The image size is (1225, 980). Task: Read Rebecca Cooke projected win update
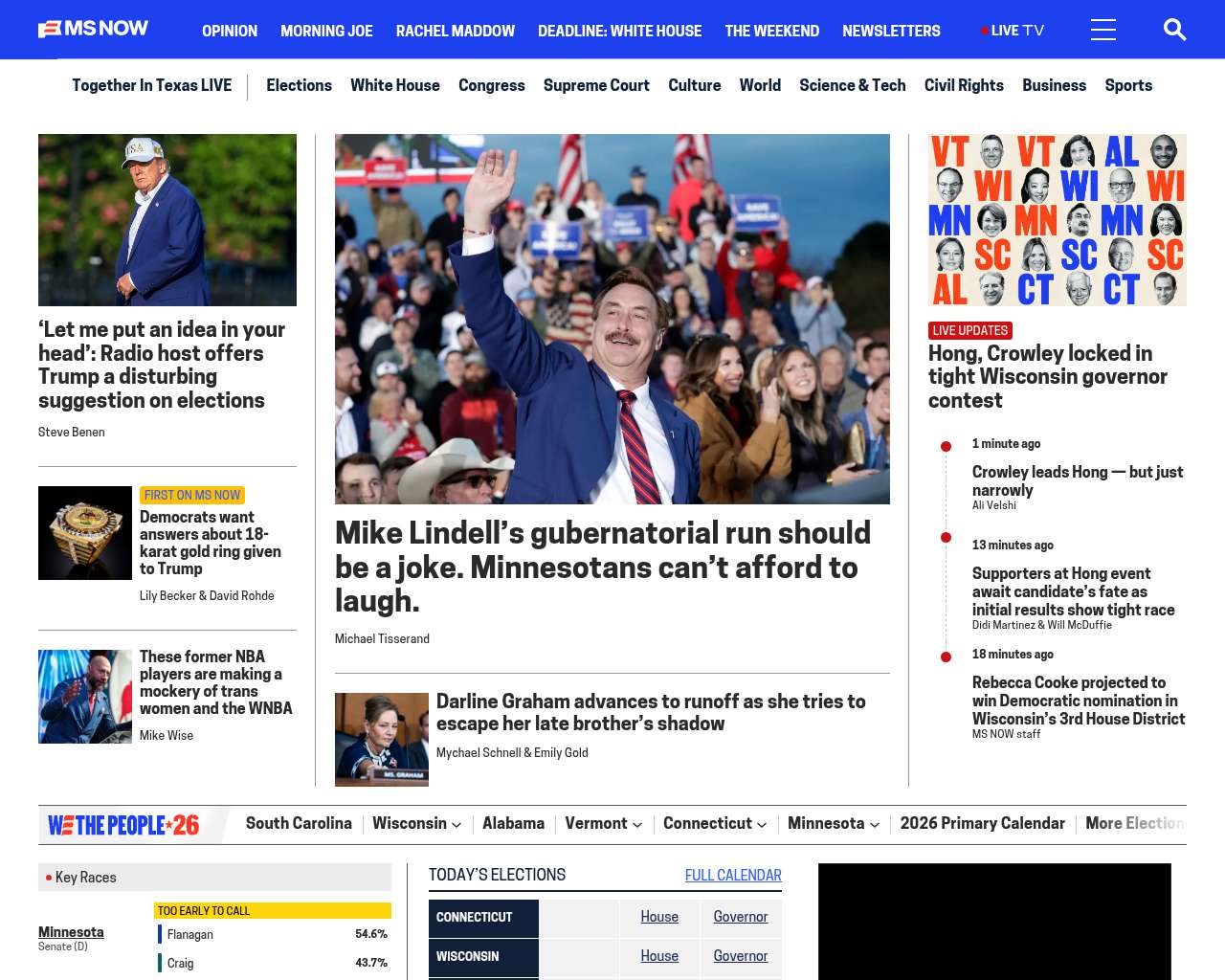1079,701
